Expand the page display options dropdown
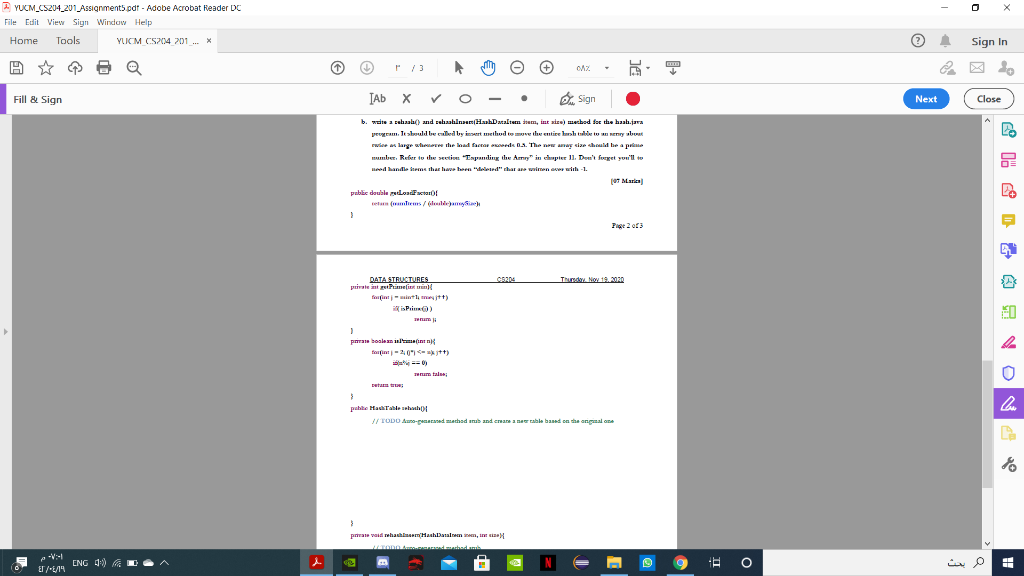Viewport: 1024px width, 576px height. click(647, 68)
